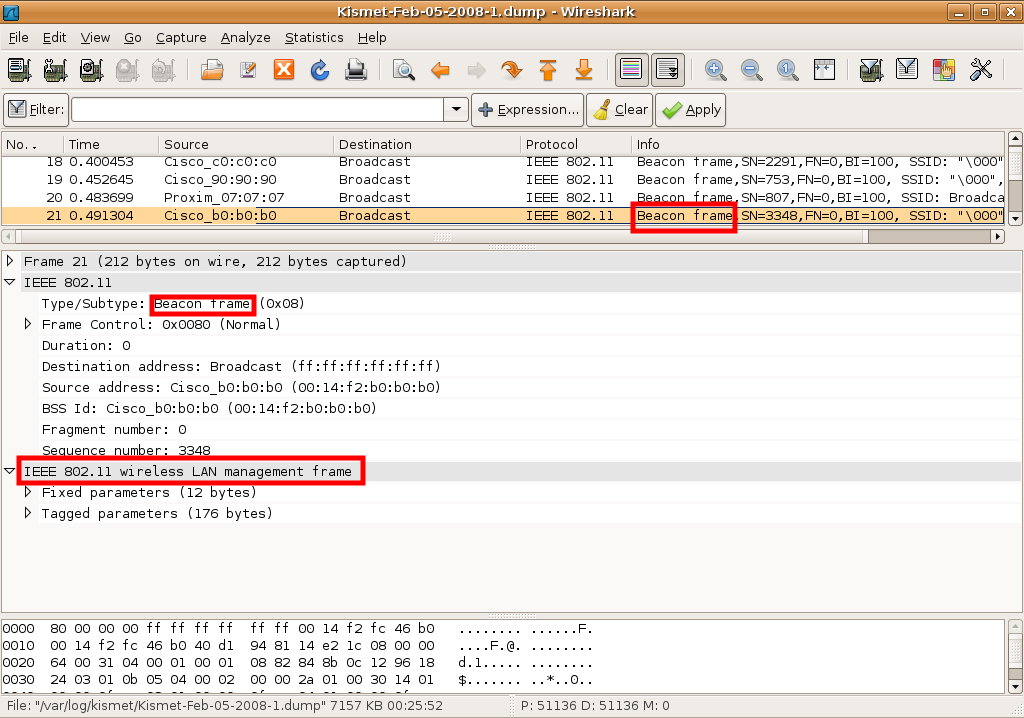This screenshot has width=1024, height=718.
Task: Click the greyed-out stop capture icon
Action: point(127,70)
